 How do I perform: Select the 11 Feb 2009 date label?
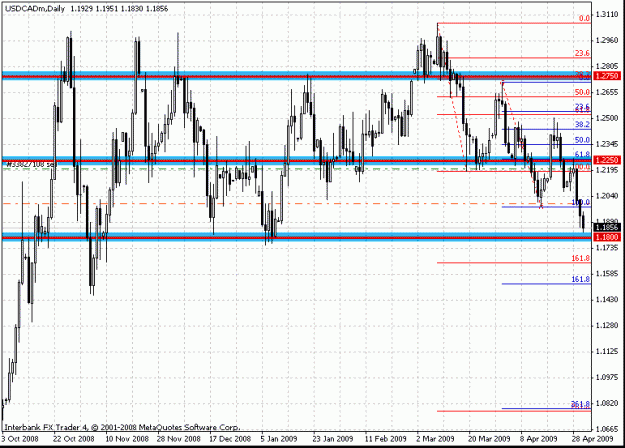[x=385, y=439]
